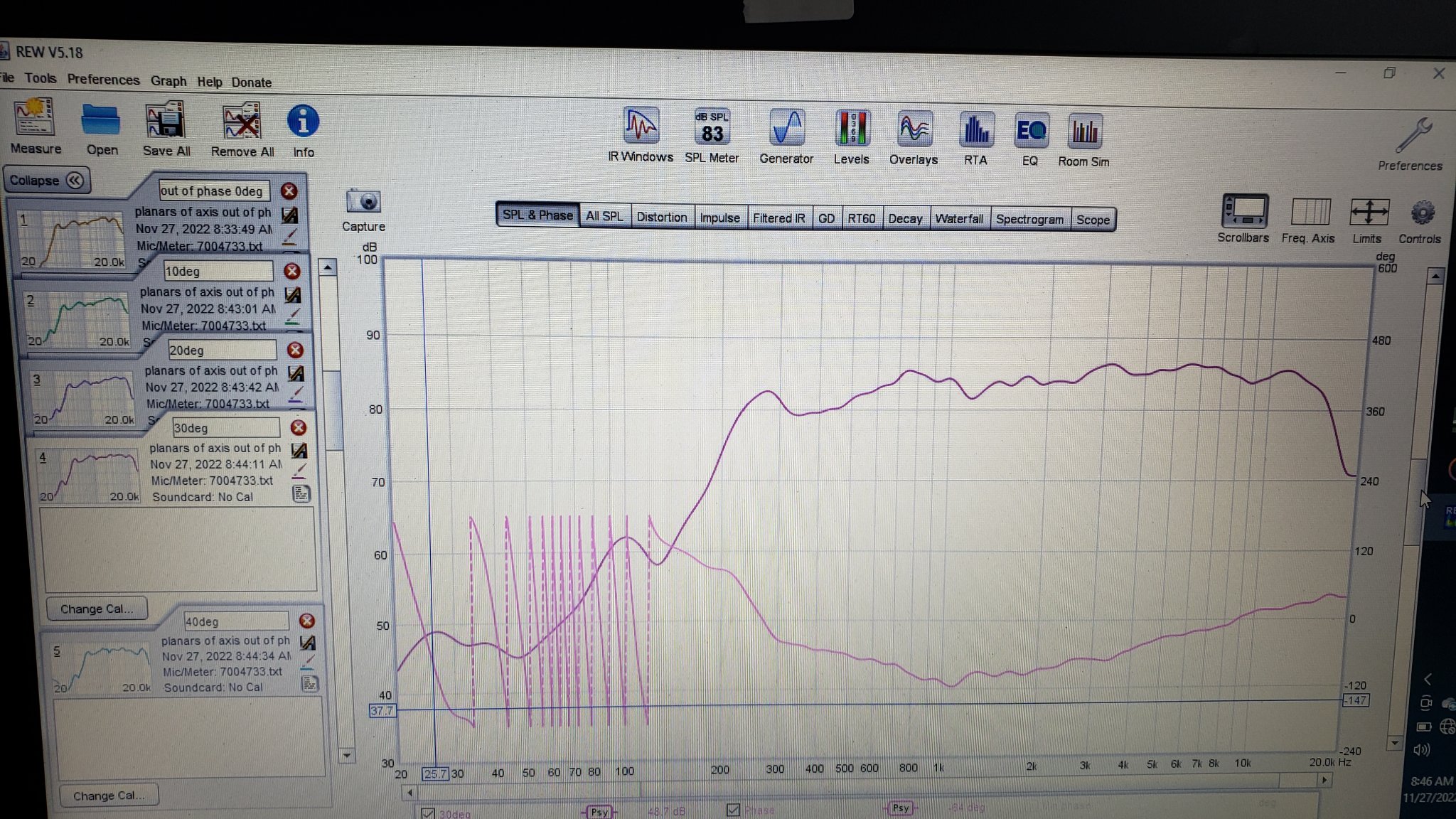This screenshot has width=1456, height=819.
Task: Switch to the Spectrogram tab
Action: coord(1029,220)
